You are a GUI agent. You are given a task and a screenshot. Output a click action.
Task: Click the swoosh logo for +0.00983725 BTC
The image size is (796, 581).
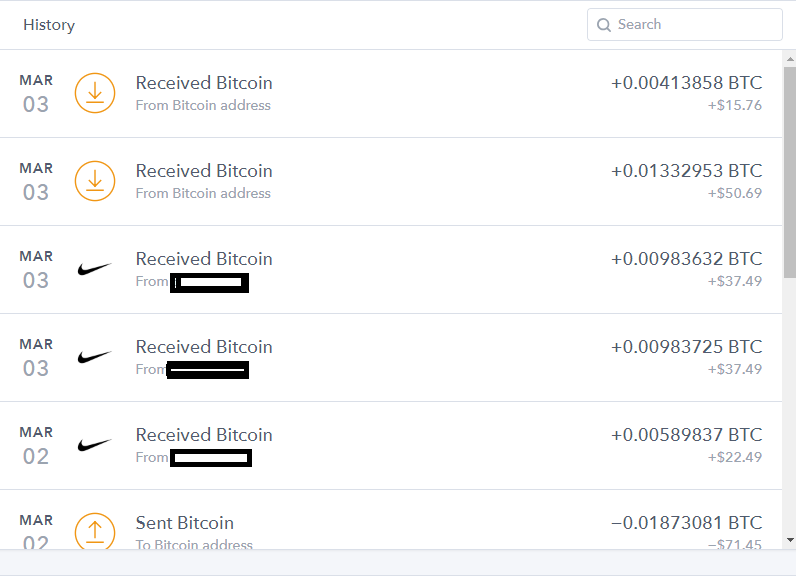[x=94, y=357]
